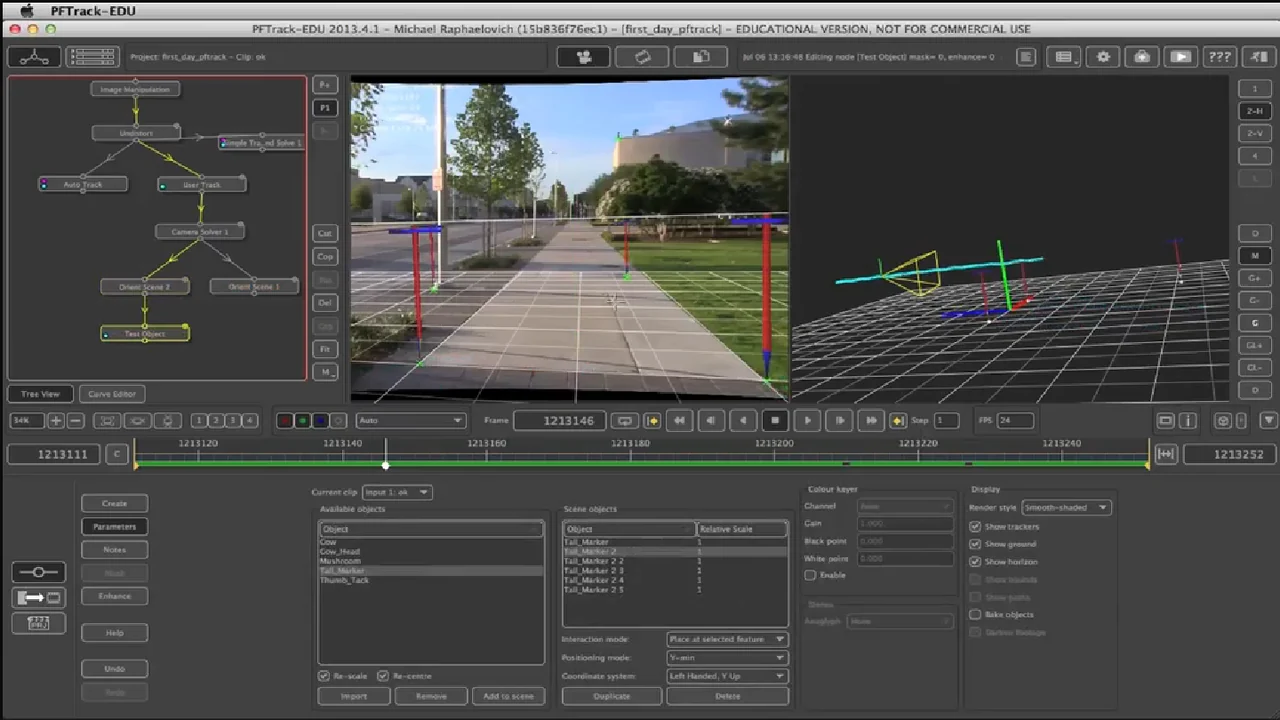Open the Coordinate system dropdown
The image size is (1280, 720).
(x=727, y=676)
